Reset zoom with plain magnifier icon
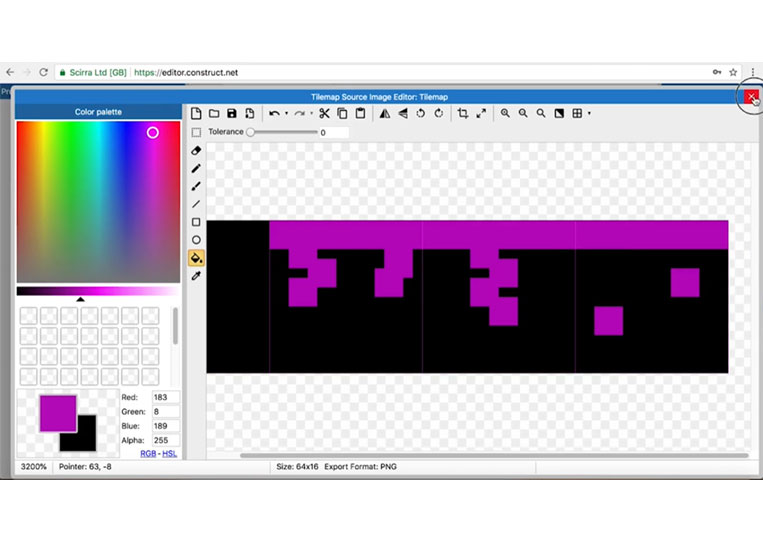This screenshot has height=541, width=763. 541,113
